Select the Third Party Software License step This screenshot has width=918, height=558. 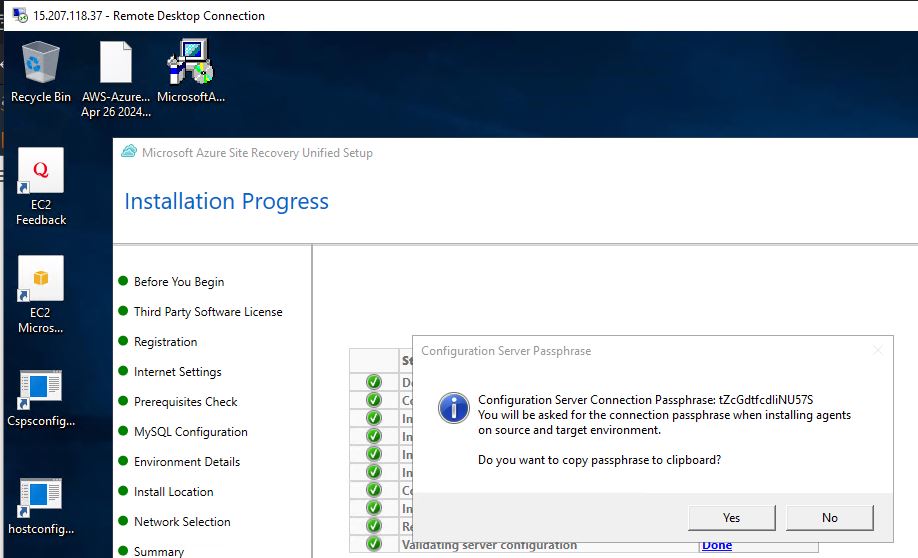208,312
